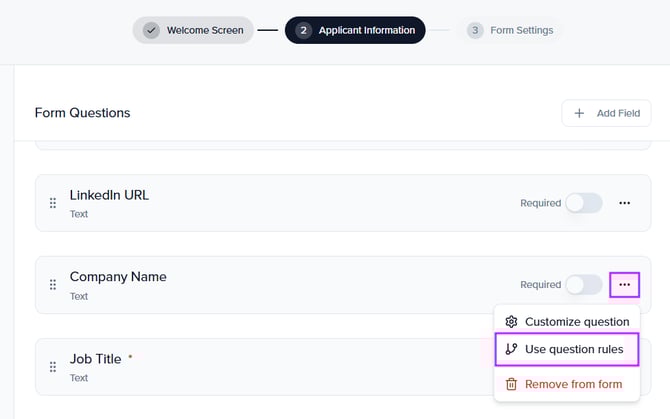This screenshot has height=419, width=670.
Task: Choose Use question rules menu entry
Action: [x=574, y=349]
